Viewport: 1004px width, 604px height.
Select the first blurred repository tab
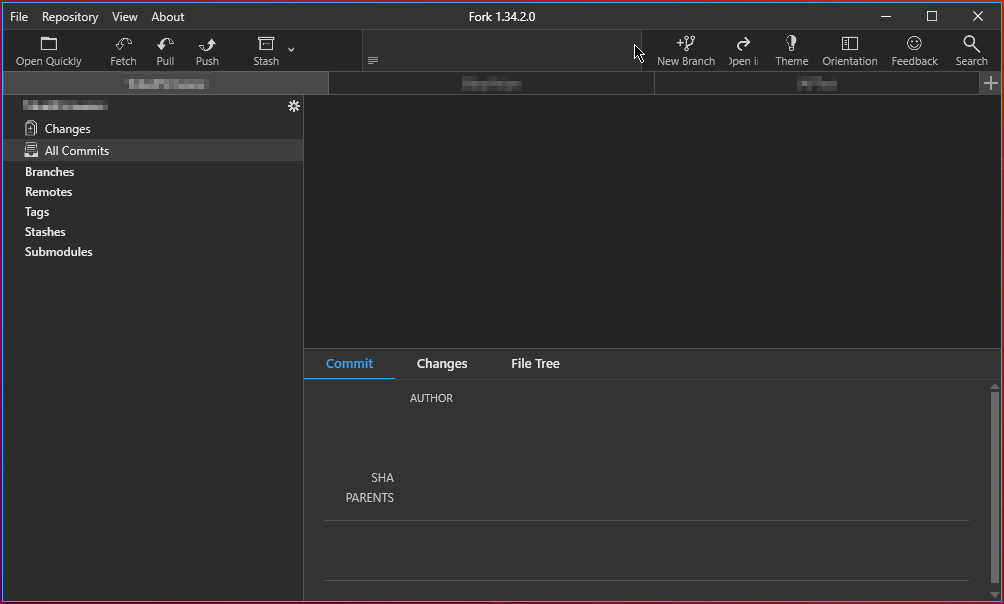166,83
